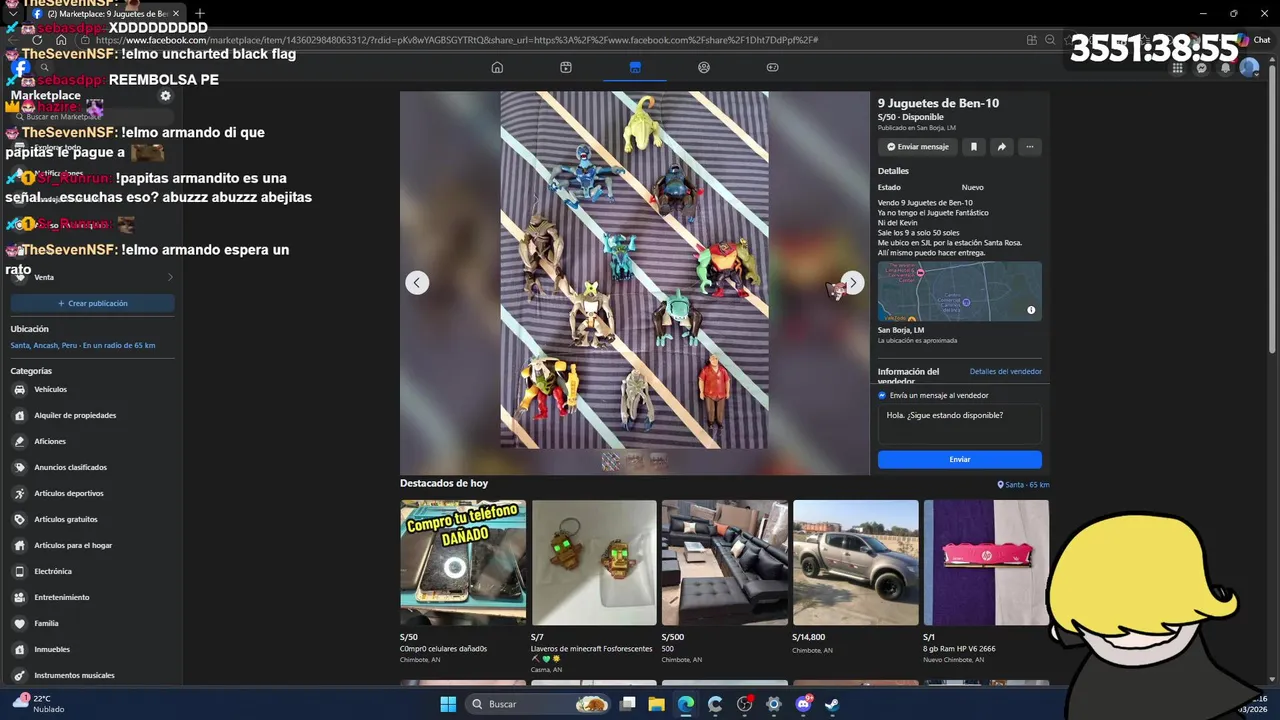The height and width of the screenshot is (720, 1280).
Task: Select the first photo thumbnail below image
Action: [x=610, y=461]
